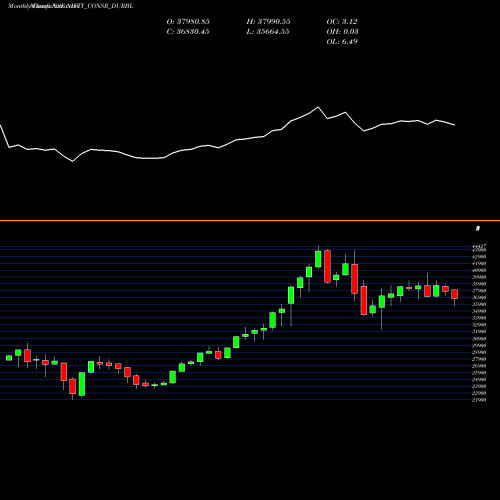Screen dimensions: 500x500
Task: Click the OC: 3.12 reading
Action: pyautogui.click(x=342, y=21)
